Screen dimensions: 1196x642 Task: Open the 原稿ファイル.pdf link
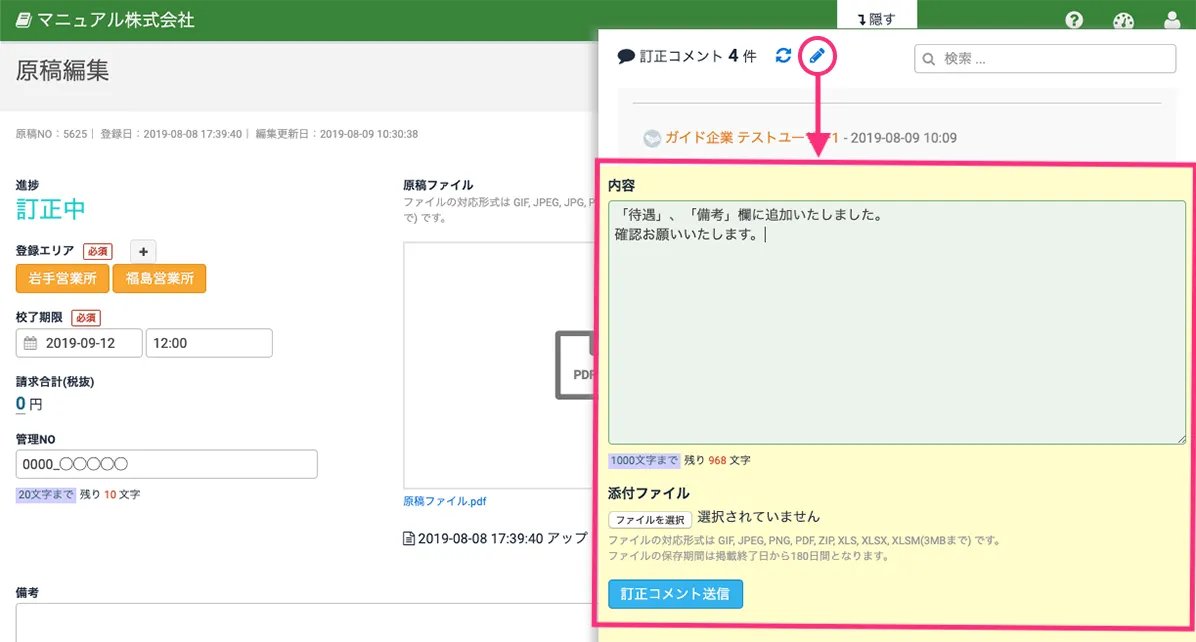point(445,501)
